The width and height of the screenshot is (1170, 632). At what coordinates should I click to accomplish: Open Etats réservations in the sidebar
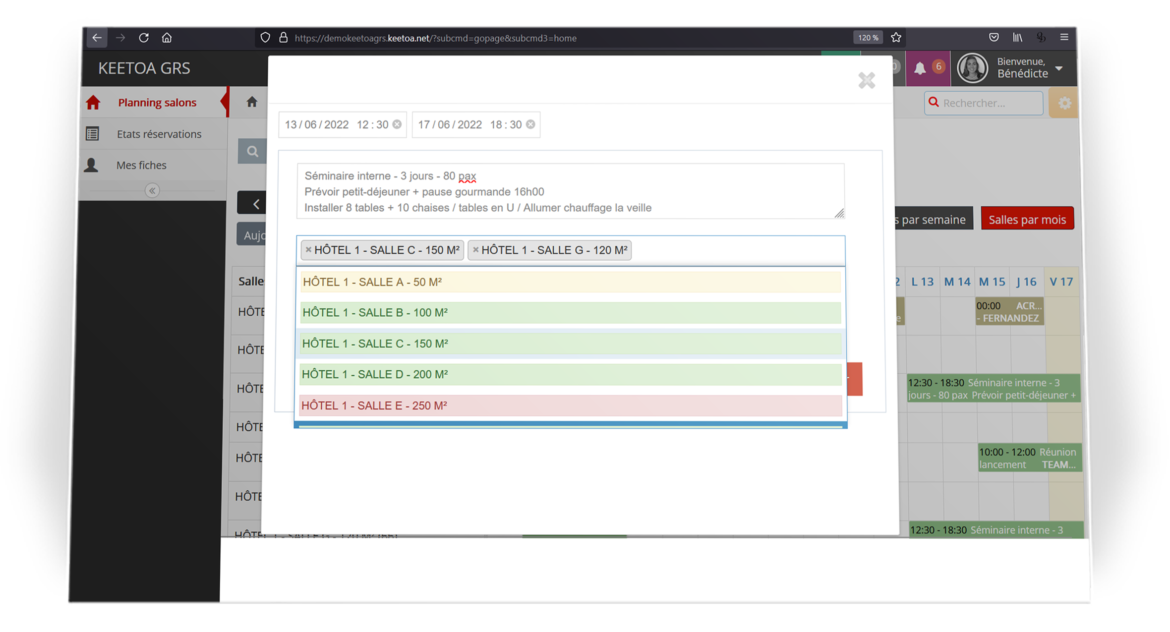(158, 134)
